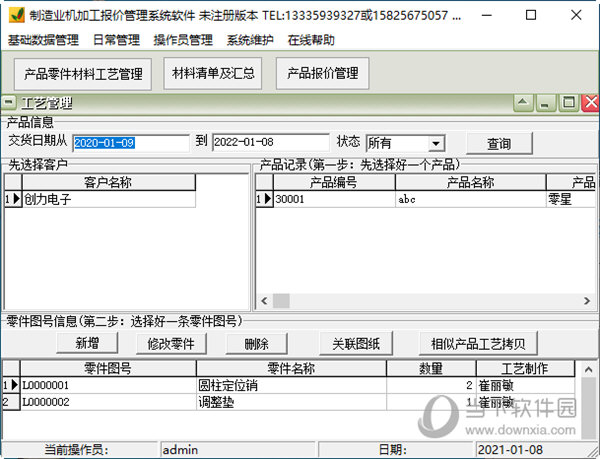Open 产品报价管理 module
The image size is (600, 459).
point(323,73)
